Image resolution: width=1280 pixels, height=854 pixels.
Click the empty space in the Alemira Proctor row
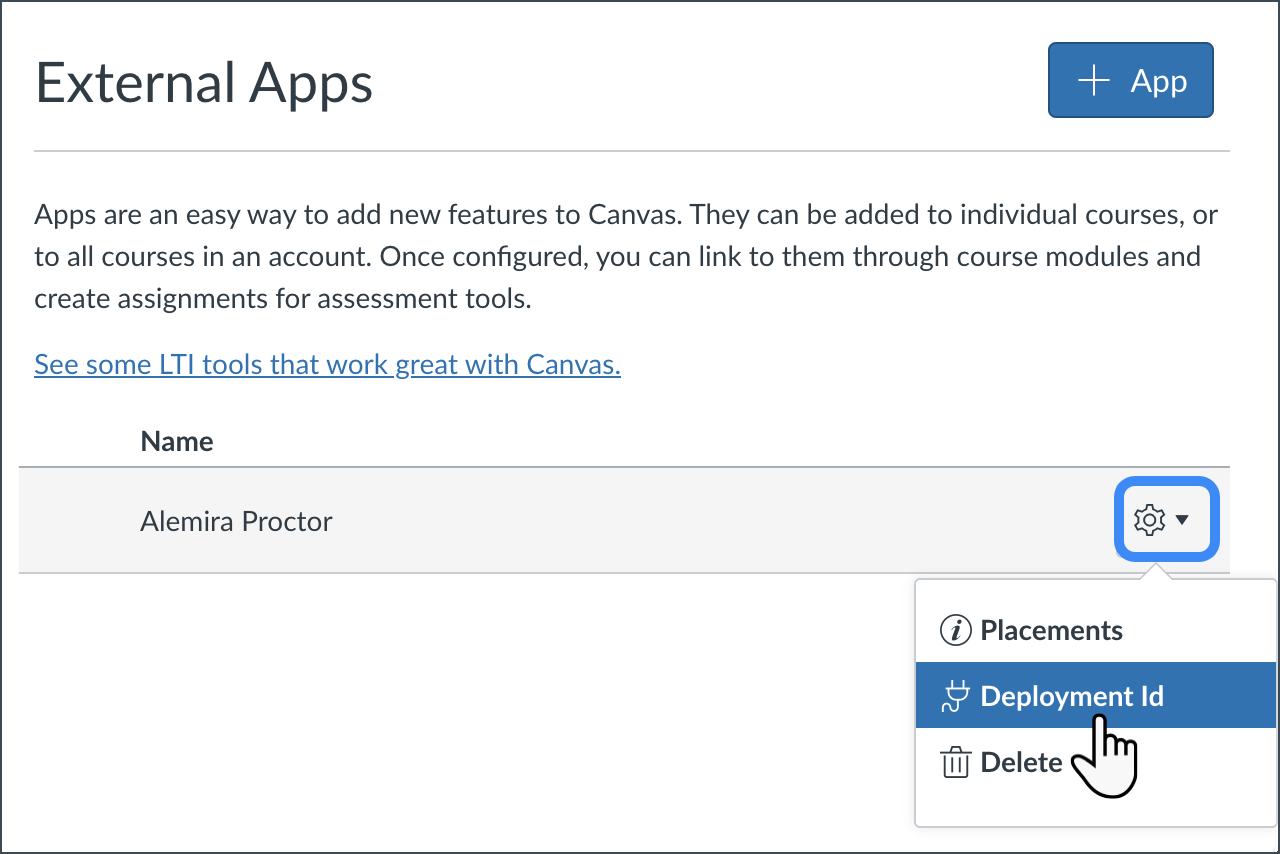pos(700,521)
